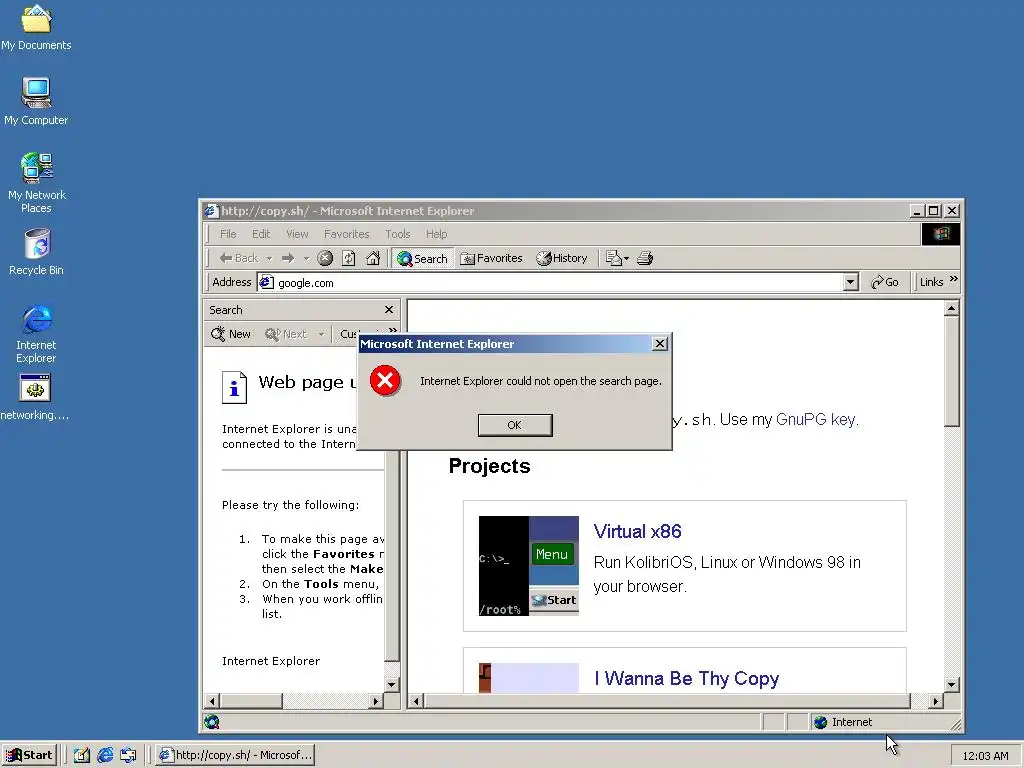
Task: Select the networking desktop file icon
Action: point(35,398)
